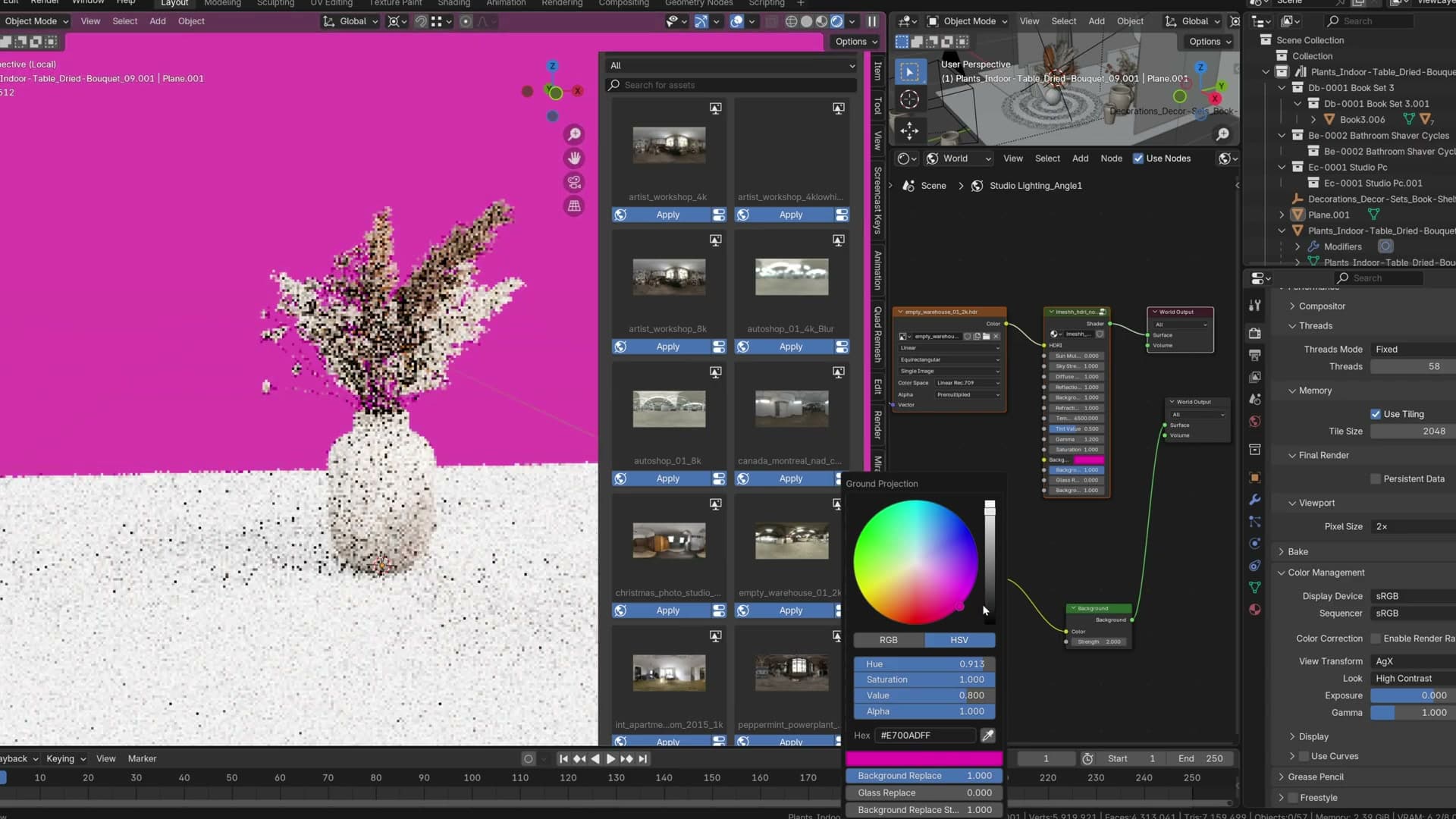
Task: Jump to the timeline's first frame
Action: click(563, 759)
